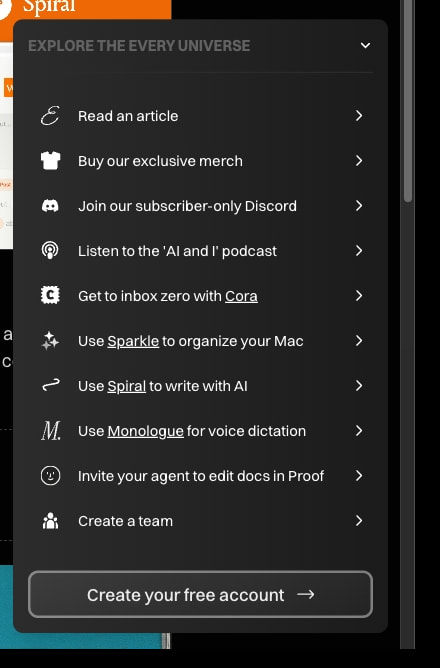
Task: Click the podcast icon
Action: tap(50, 251)
